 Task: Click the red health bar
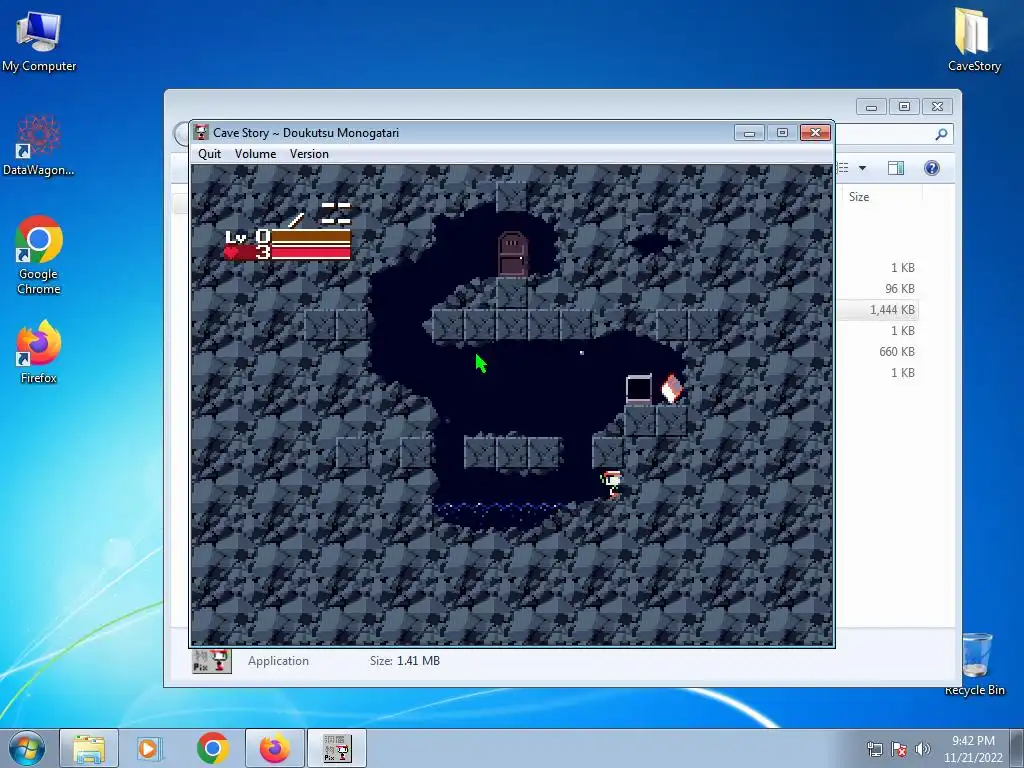tap(311, 253)
